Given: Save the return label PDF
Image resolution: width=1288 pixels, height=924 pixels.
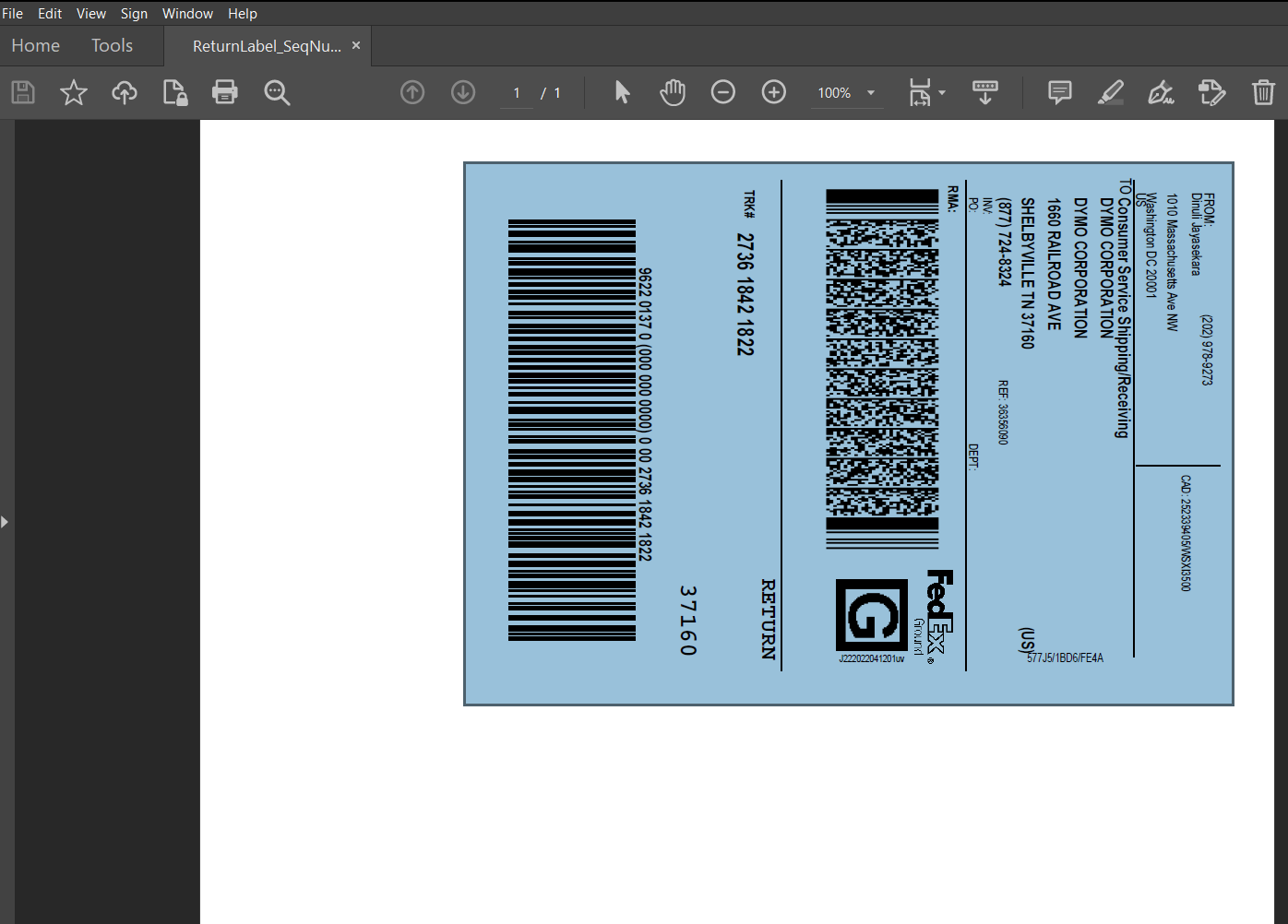Looking at the screenshot, I should tap(23, 92).
